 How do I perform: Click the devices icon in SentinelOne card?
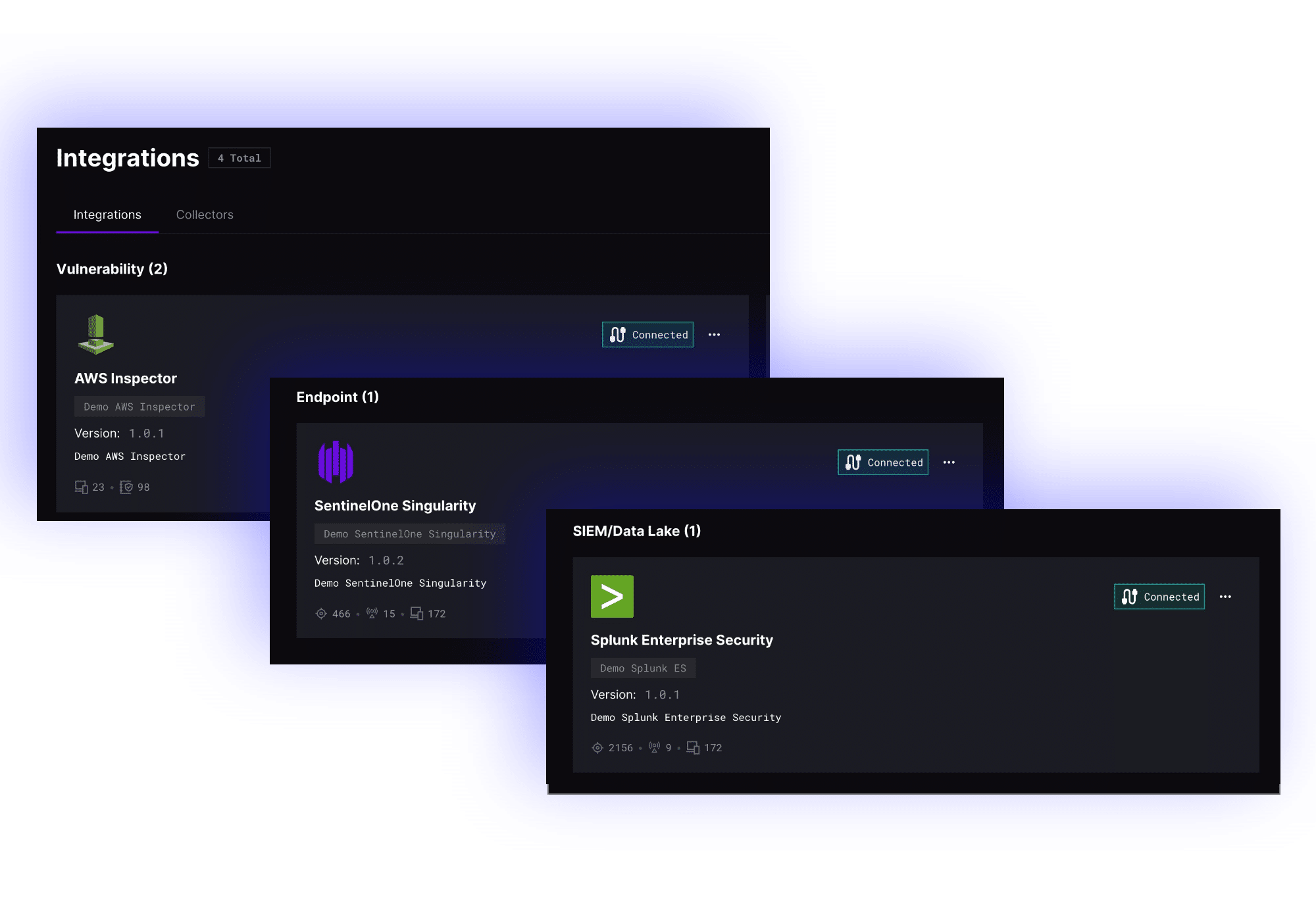pyautogui.click(x=417, y=614)
